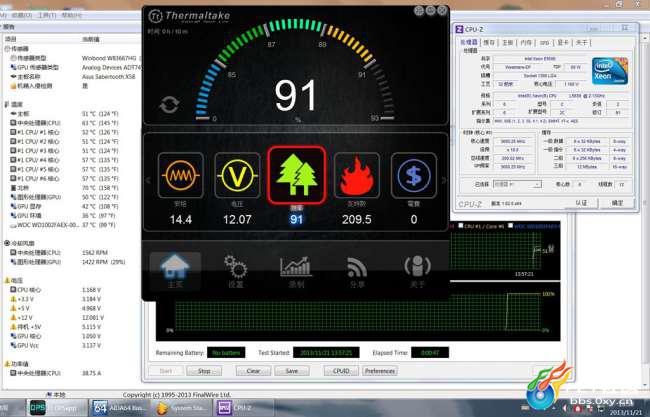
Task: Switch to AIDA64 taskbar button
Action: point(118,408)
